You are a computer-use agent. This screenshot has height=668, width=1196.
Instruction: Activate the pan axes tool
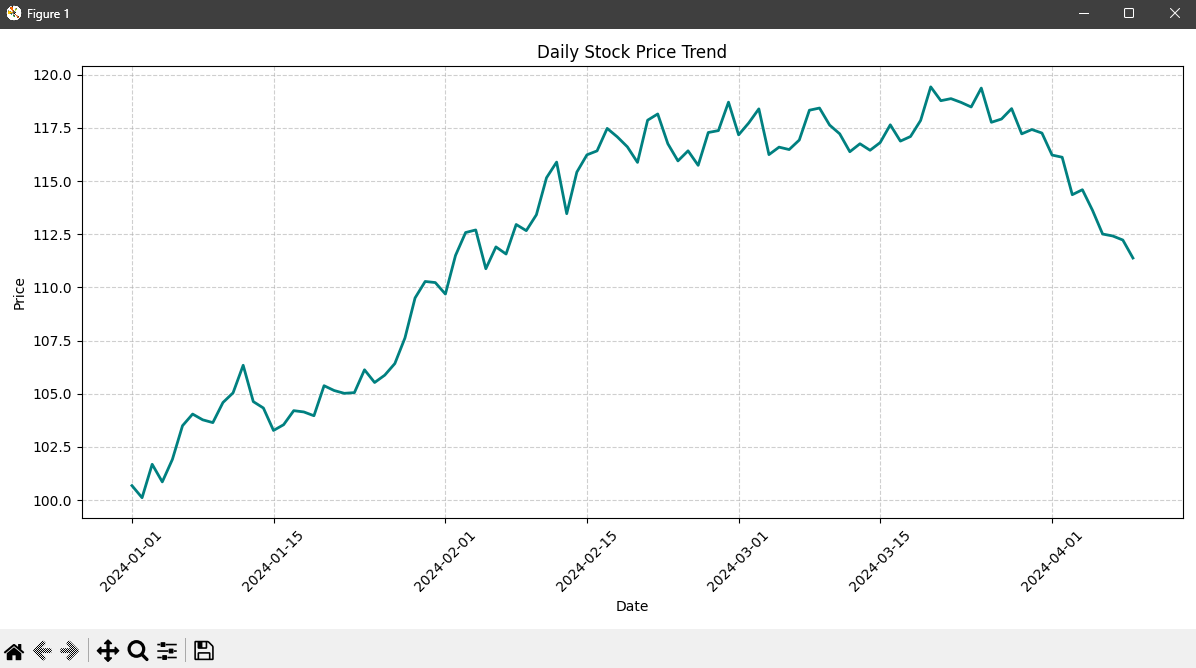108,651
